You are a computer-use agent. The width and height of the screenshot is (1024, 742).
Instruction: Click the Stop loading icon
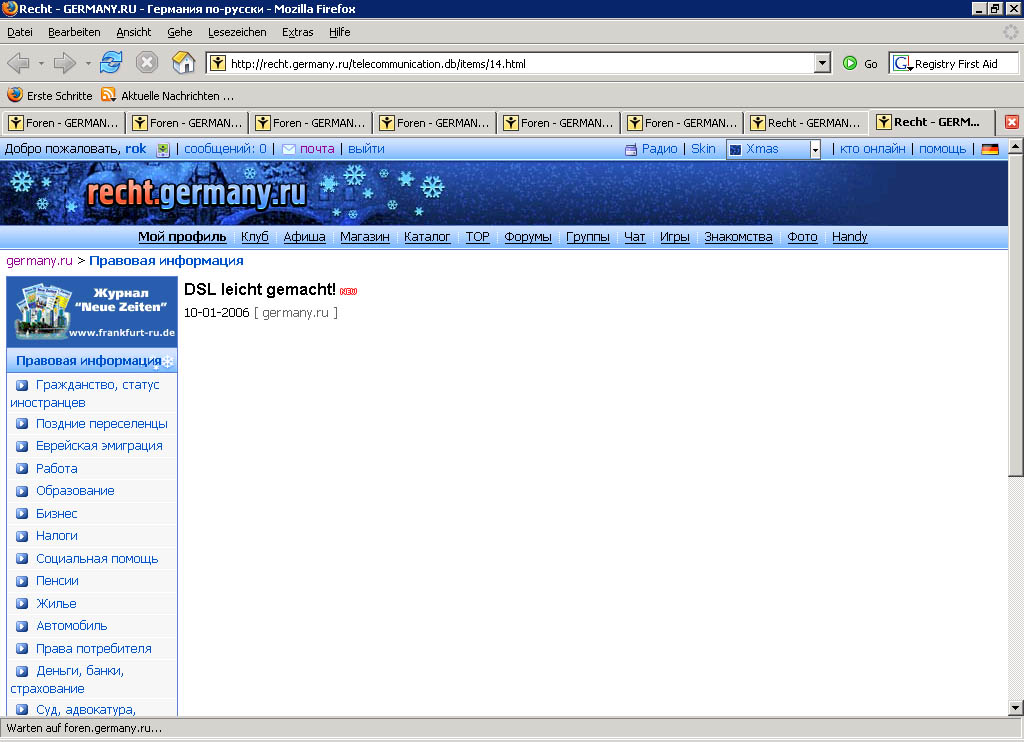147,63
